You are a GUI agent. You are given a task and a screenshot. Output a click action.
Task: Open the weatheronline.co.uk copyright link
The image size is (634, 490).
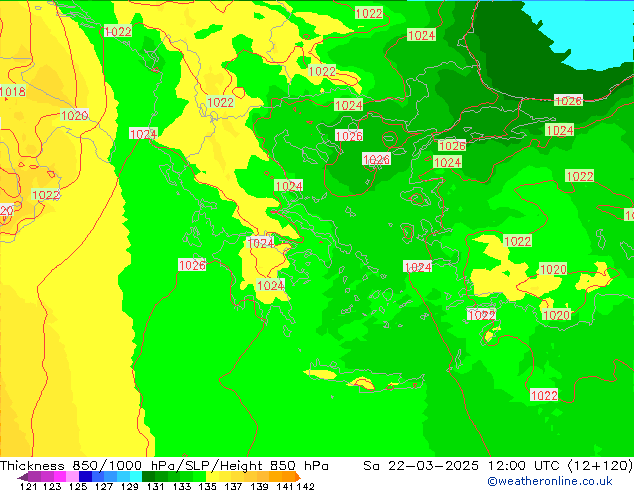(550, 481)
